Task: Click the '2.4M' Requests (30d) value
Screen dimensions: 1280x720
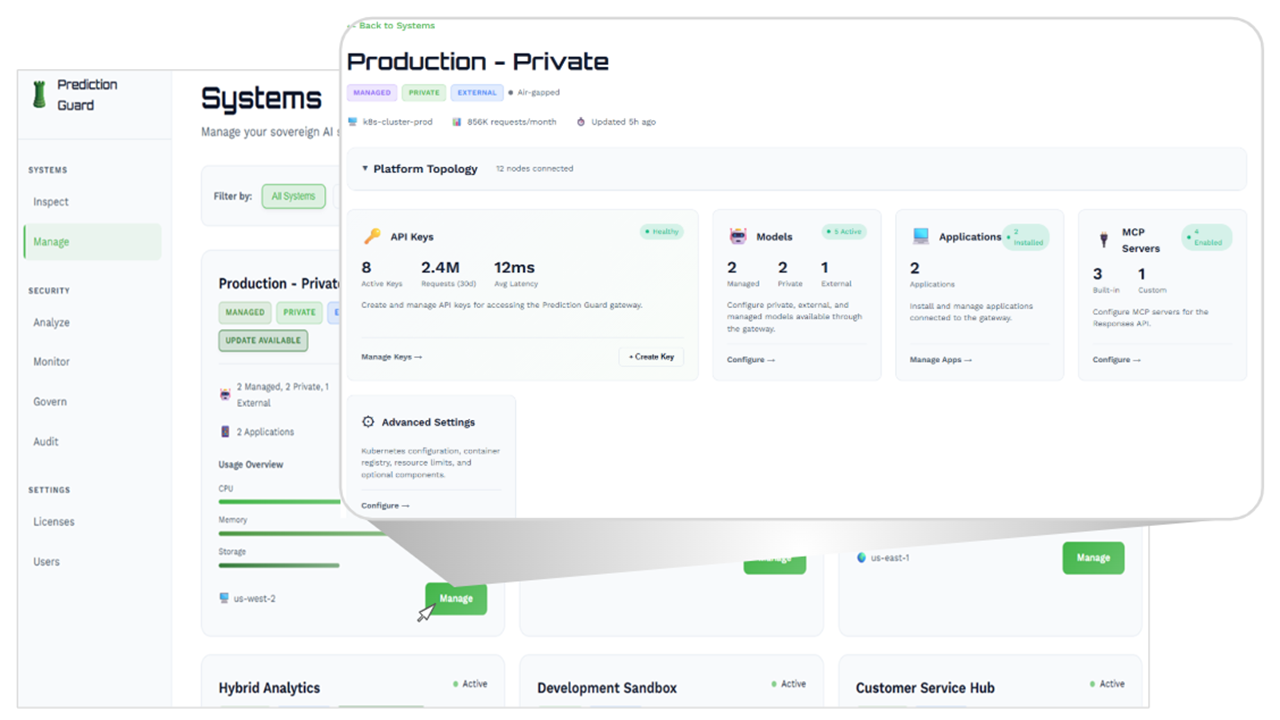Action: point(440,267)
